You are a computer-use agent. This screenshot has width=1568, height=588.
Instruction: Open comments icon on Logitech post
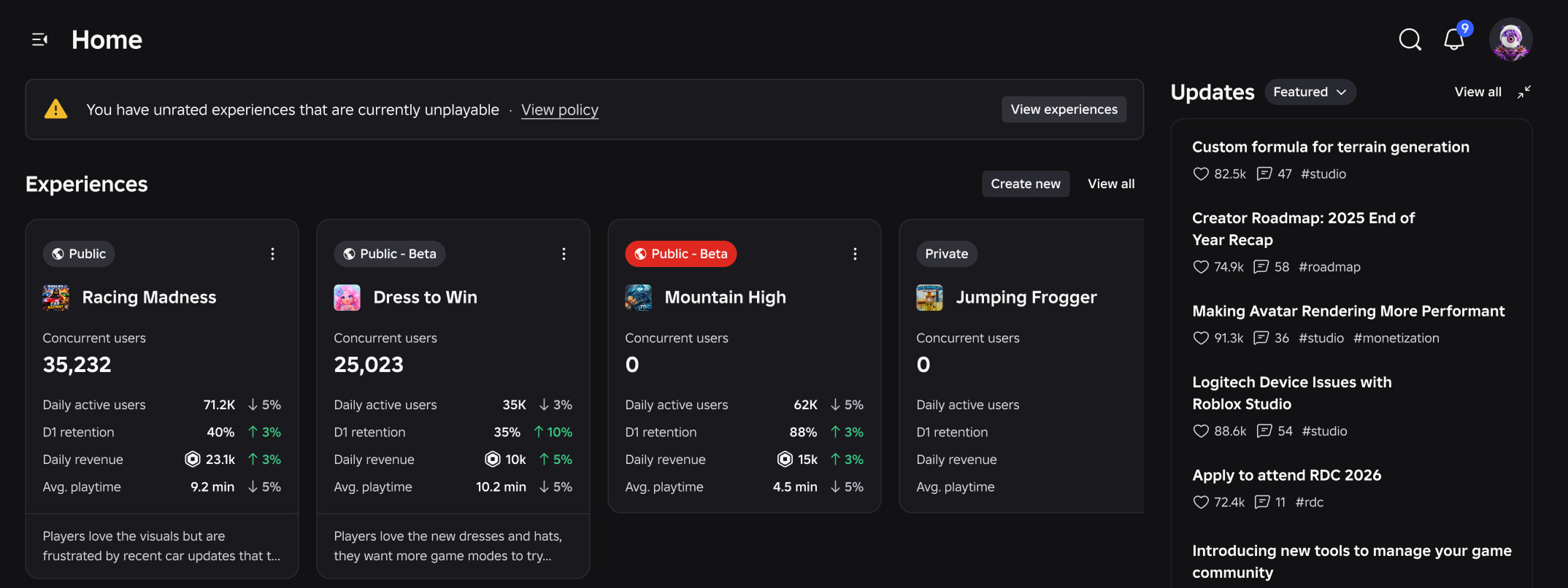1264,431
